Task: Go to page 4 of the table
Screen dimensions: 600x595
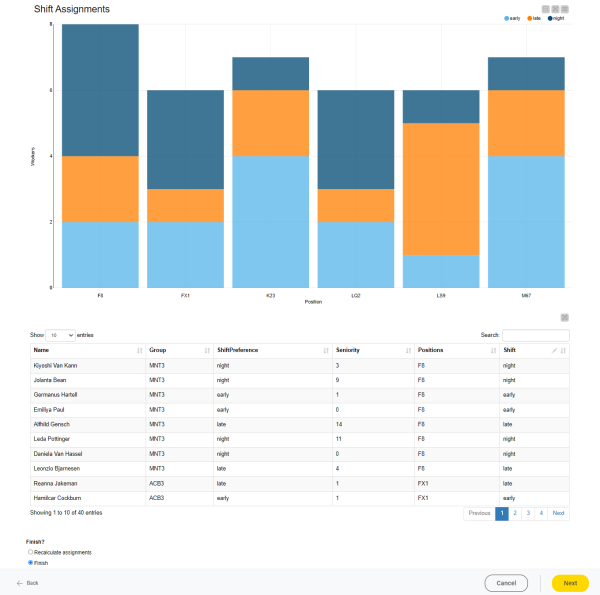Action: click(x=541, y=513)
